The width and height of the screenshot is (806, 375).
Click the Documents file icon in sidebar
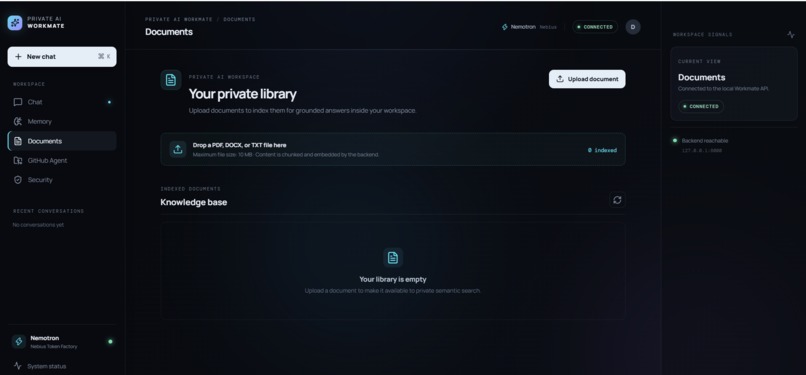click(x=18, y=141)
